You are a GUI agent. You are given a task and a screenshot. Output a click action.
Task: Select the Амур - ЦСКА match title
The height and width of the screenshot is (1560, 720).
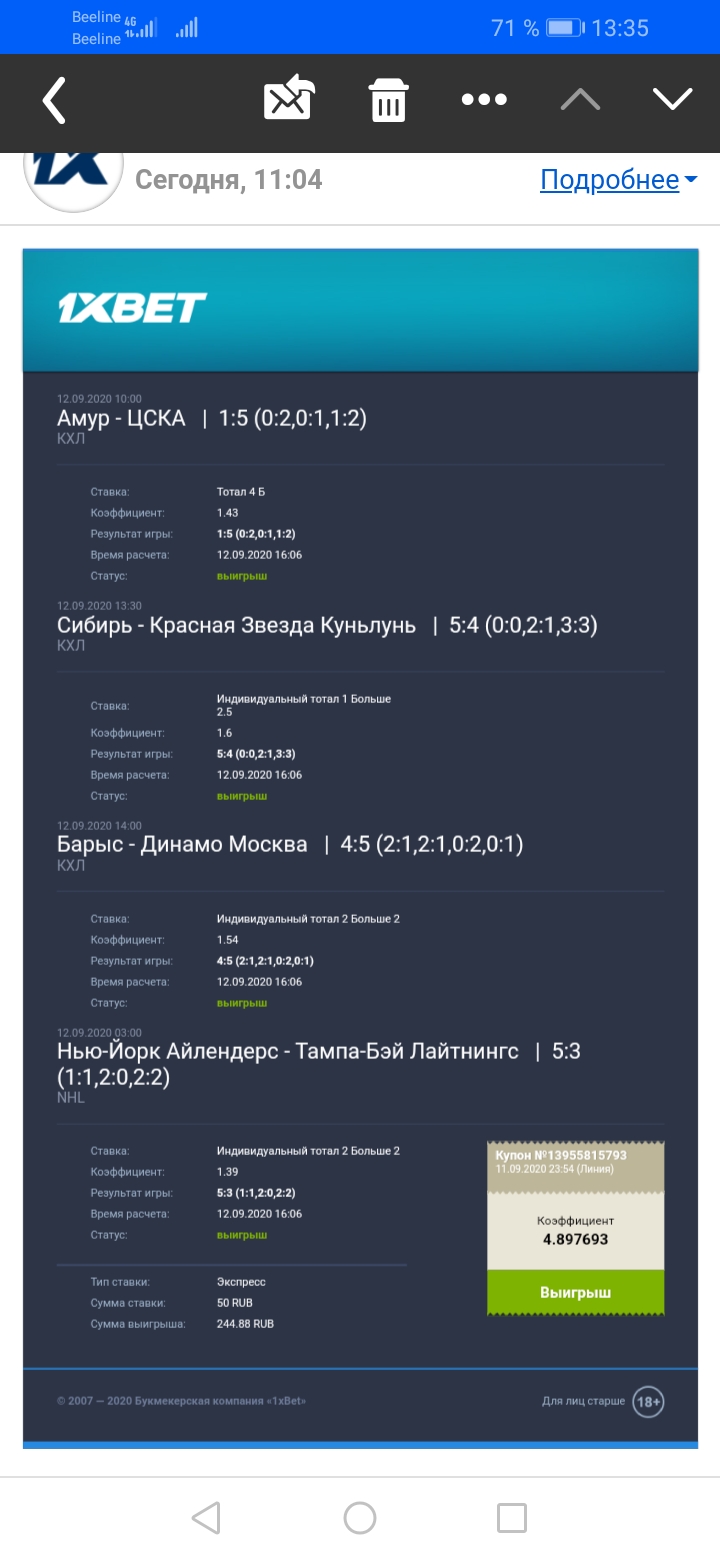coord(121,419)
